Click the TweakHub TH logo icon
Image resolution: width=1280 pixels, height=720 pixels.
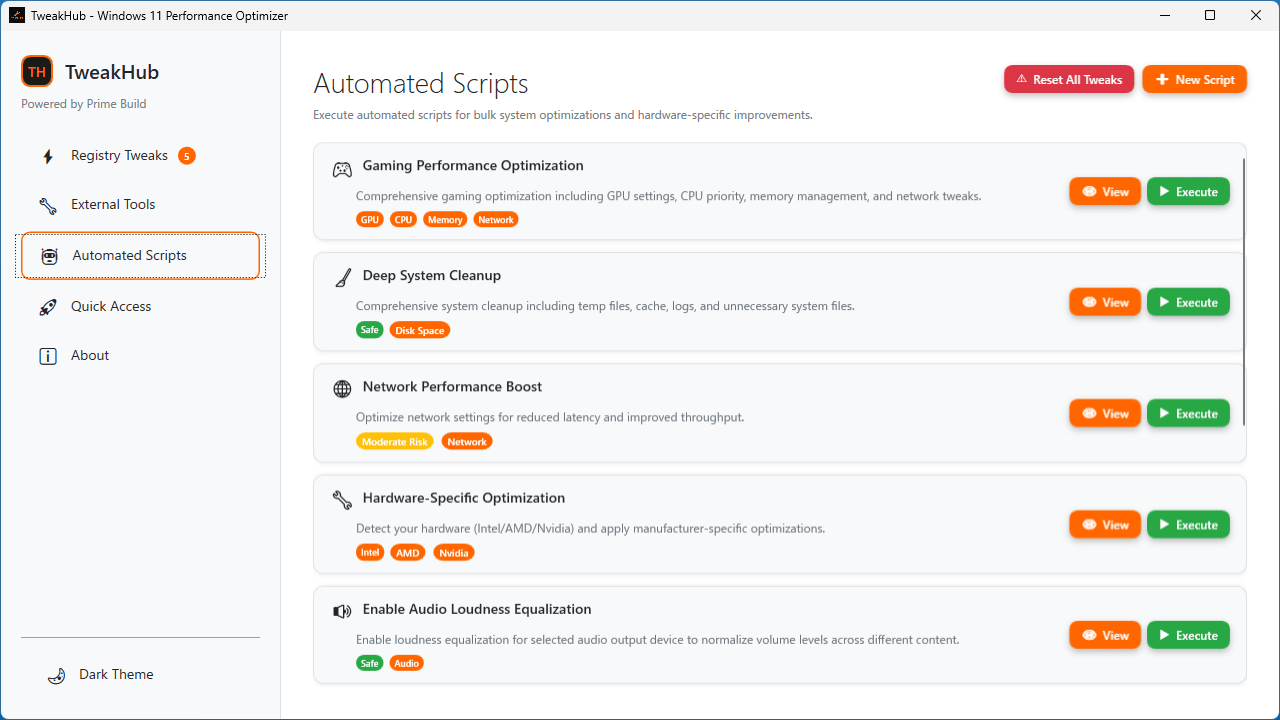click(x=37, y=72)
